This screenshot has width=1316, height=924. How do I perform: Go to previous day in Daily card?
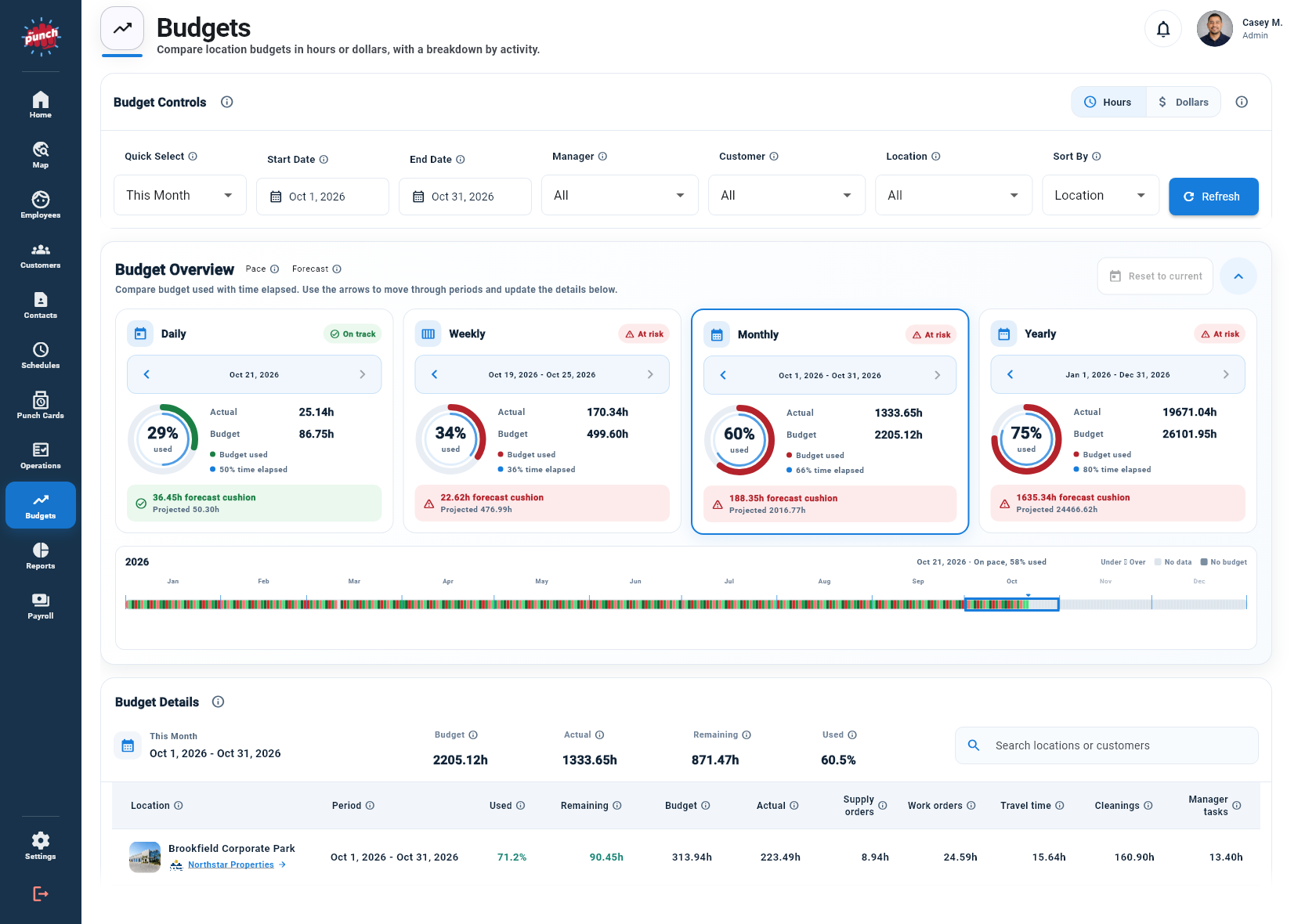146,374
